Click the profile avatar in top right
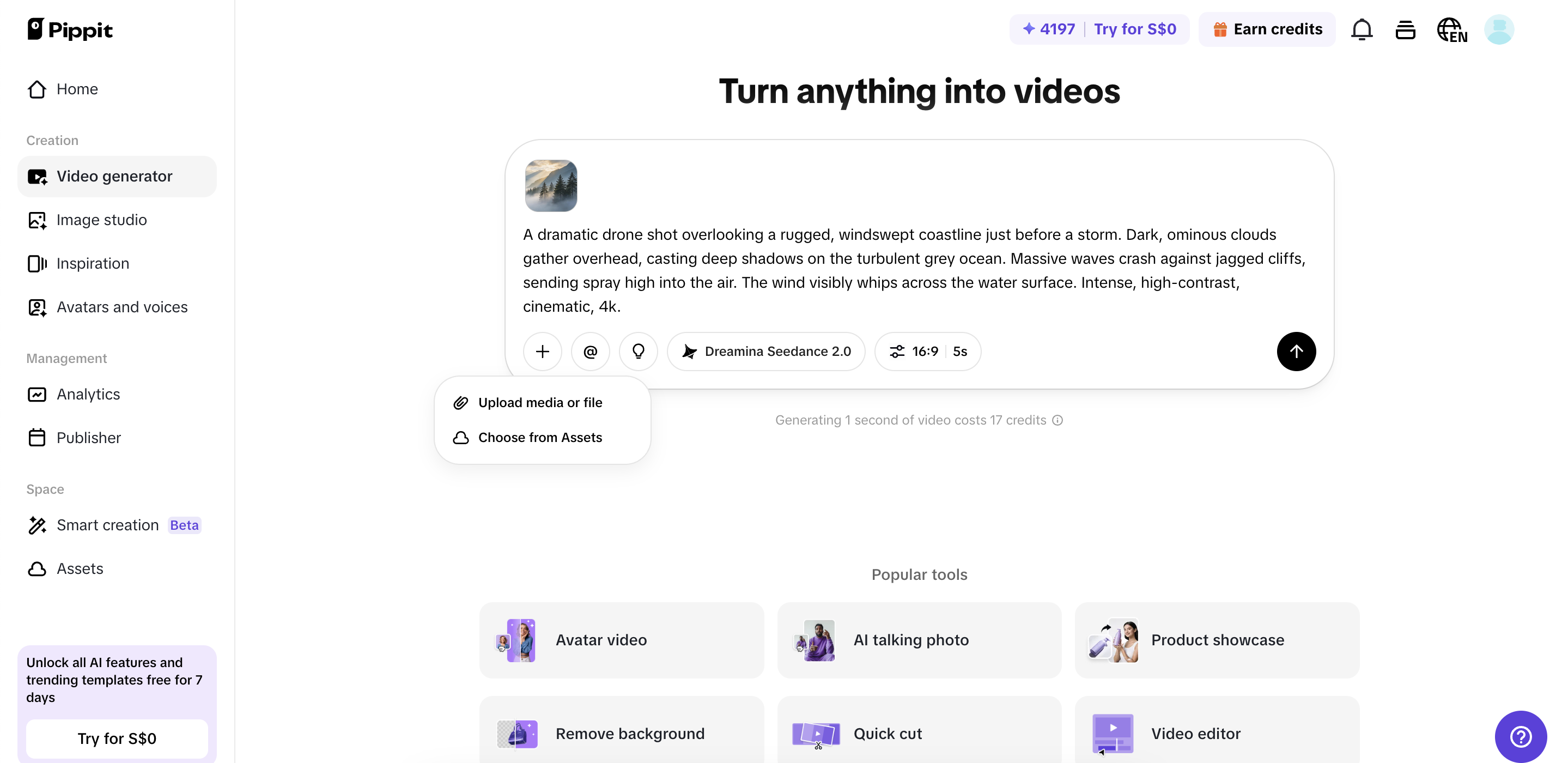The width and height of the screenshot is (1568, 763). pos(1499,29)
